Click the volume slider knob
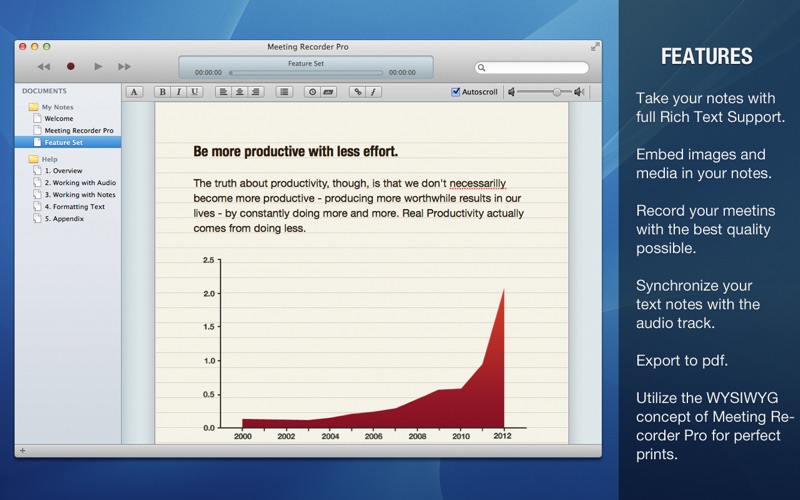Viewport: 800px width, 500px height. tap(557, 92)
